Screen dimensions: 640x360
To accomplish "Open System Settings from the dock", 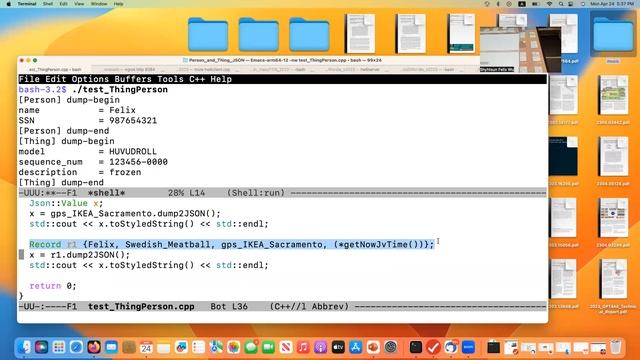I will tap(391, 347).
